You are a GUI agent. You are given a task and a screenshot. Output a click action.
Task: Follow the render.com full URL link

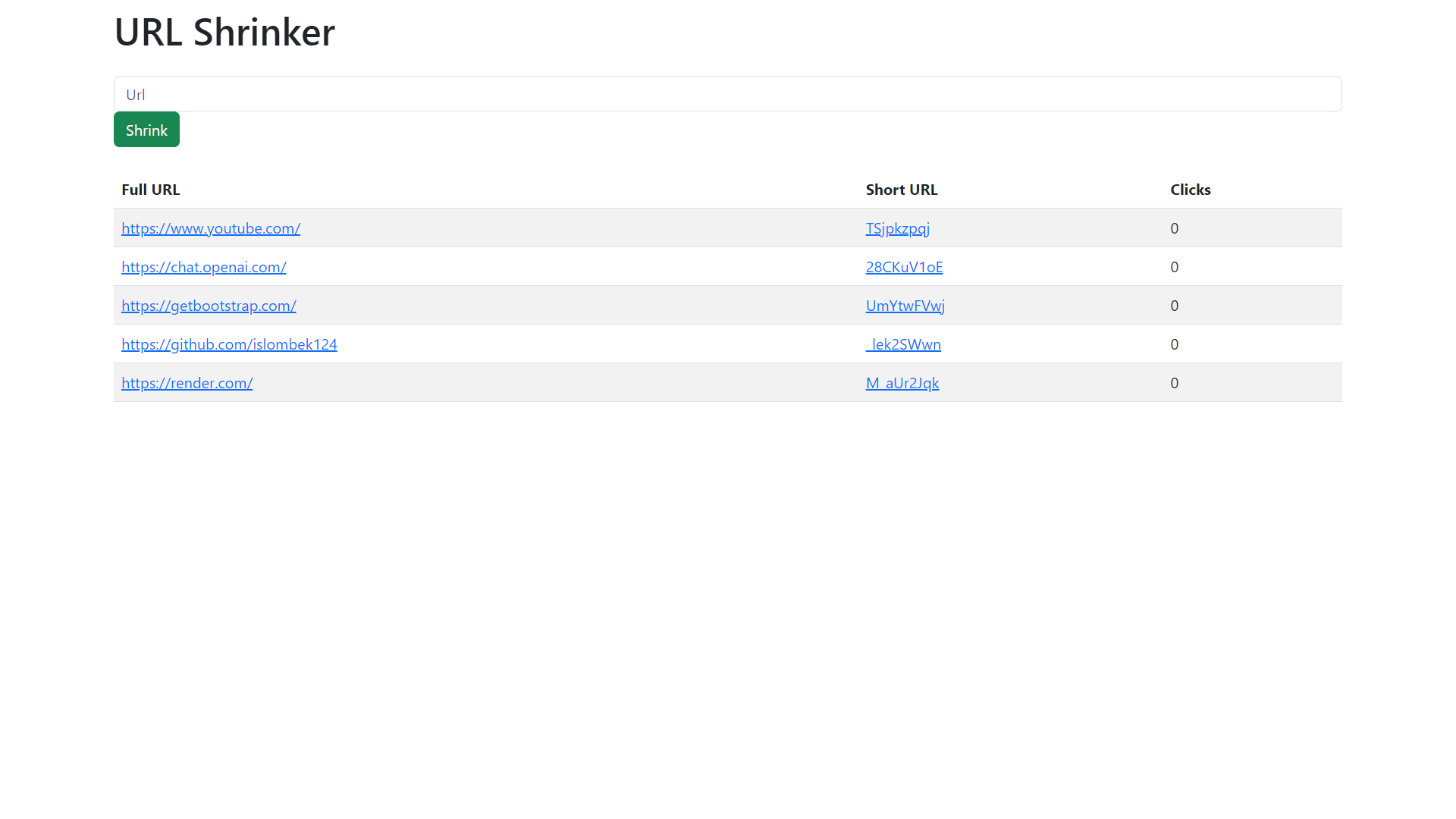(187, 383)
